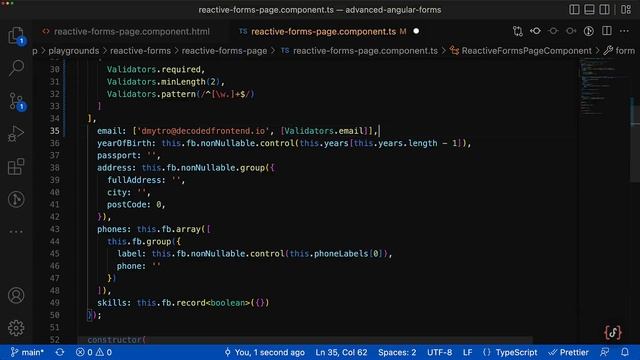Toggle the secondary side bar layout icon
The height and width of the screenshot is (360, 640).
[x=604, y=9]
